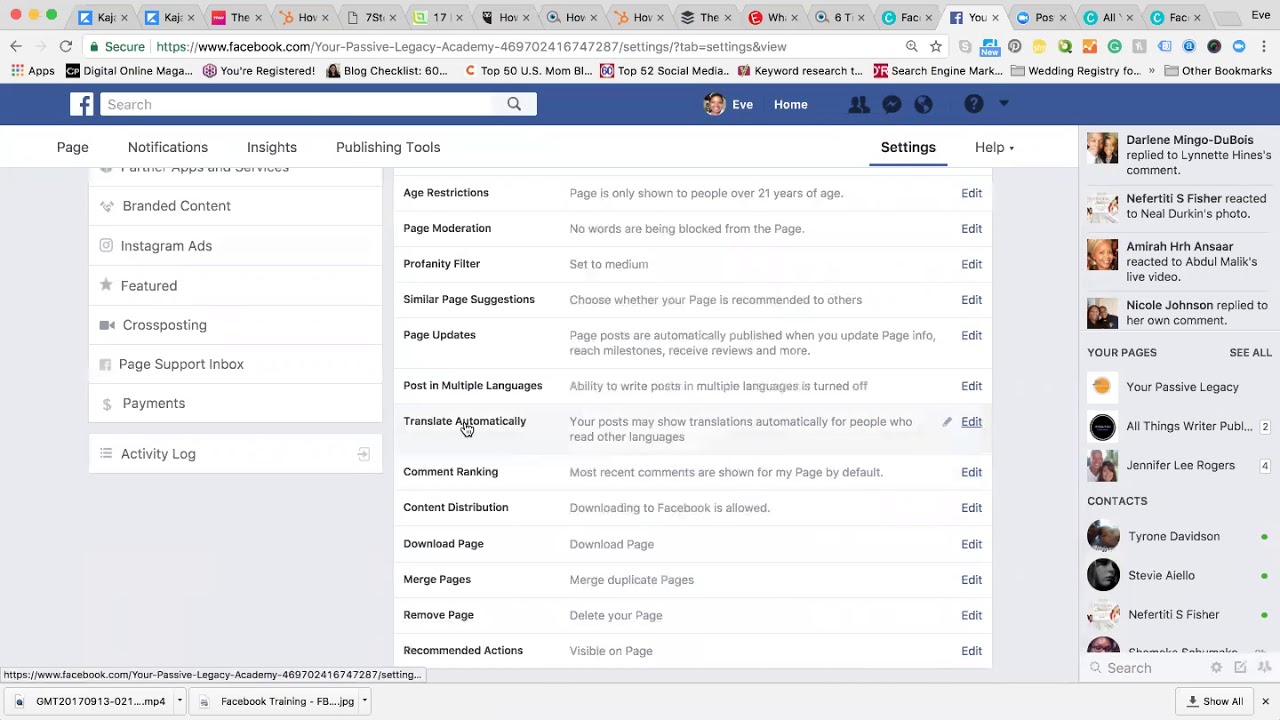Click the Instagram Ads icon
The image size is (1280, 720).
pyautogui.click(x=106, y=245)
